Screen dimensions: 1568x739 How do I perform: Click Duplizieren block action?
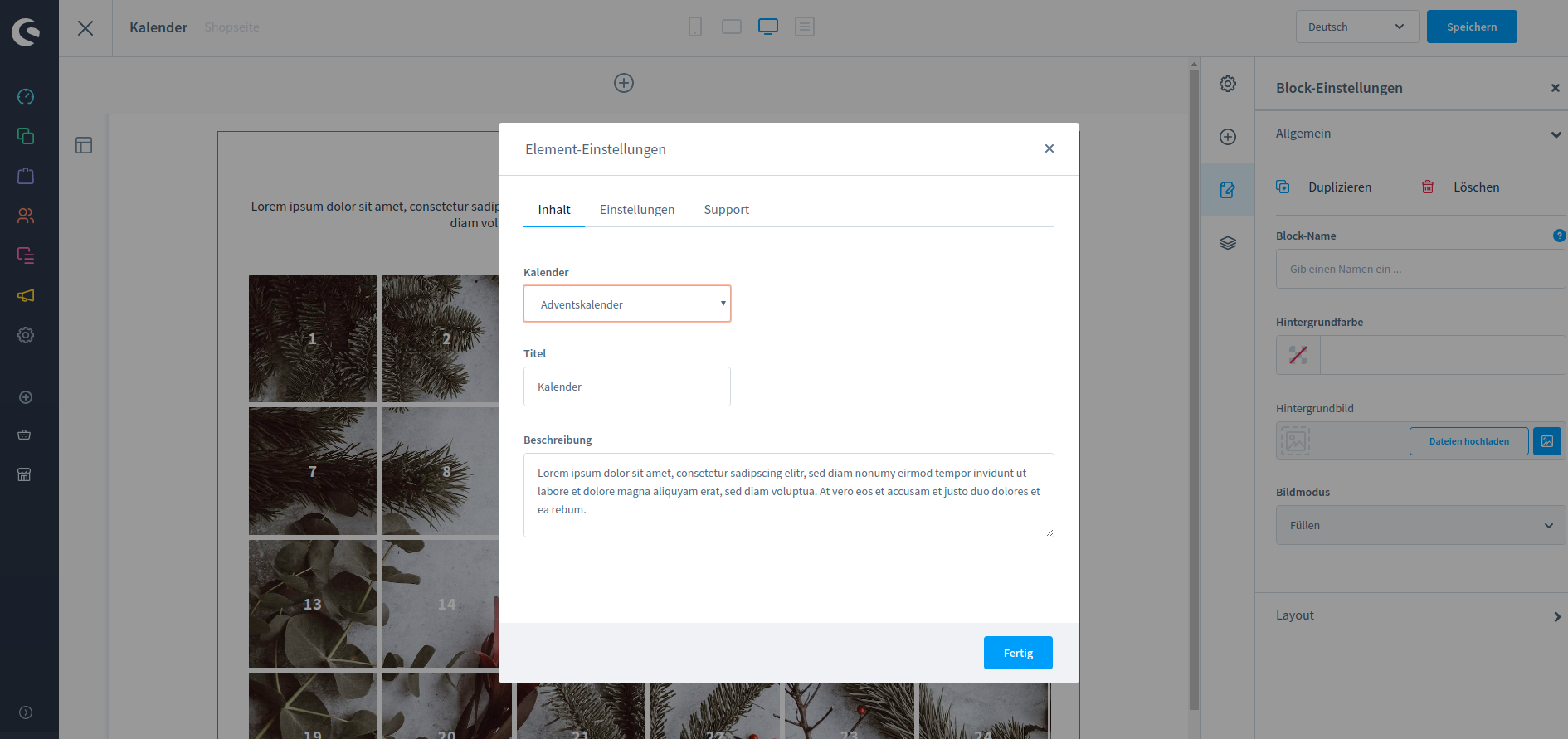[x=1324, y=187]
